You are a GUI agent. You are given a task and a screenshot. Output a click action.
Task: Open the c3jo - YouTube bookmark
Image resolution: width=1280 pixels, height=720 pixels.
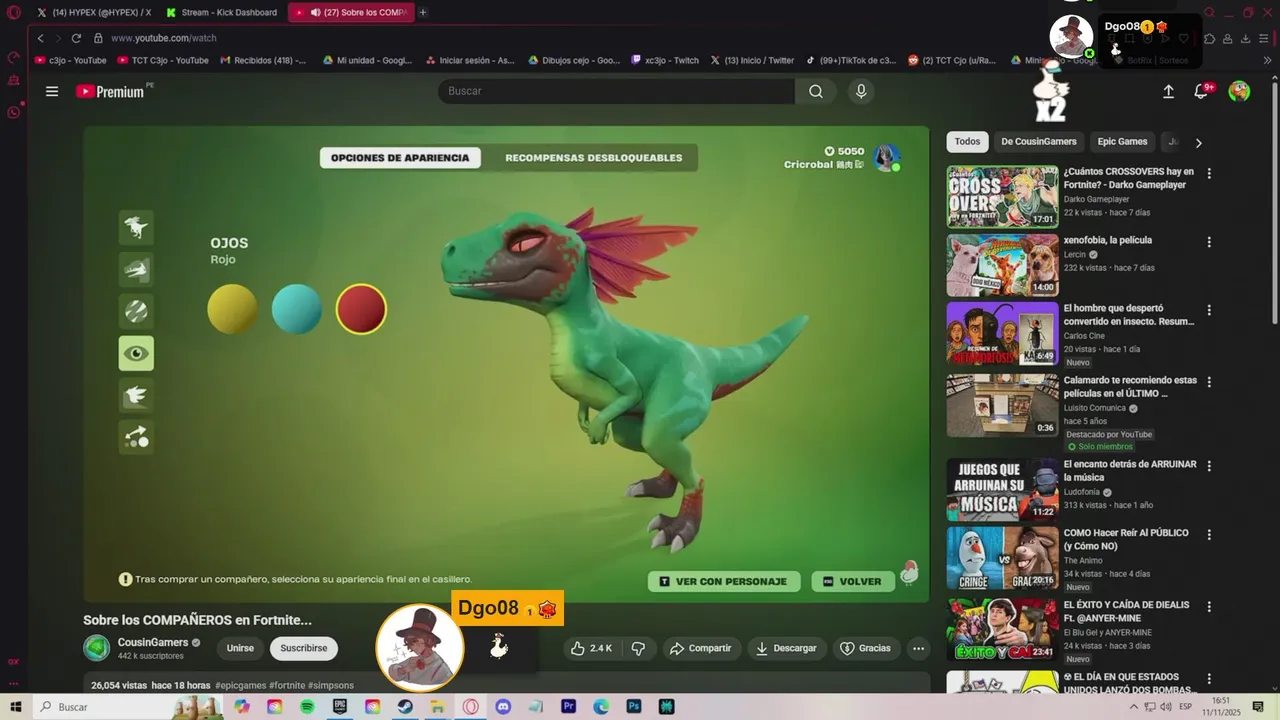point(70,60)
